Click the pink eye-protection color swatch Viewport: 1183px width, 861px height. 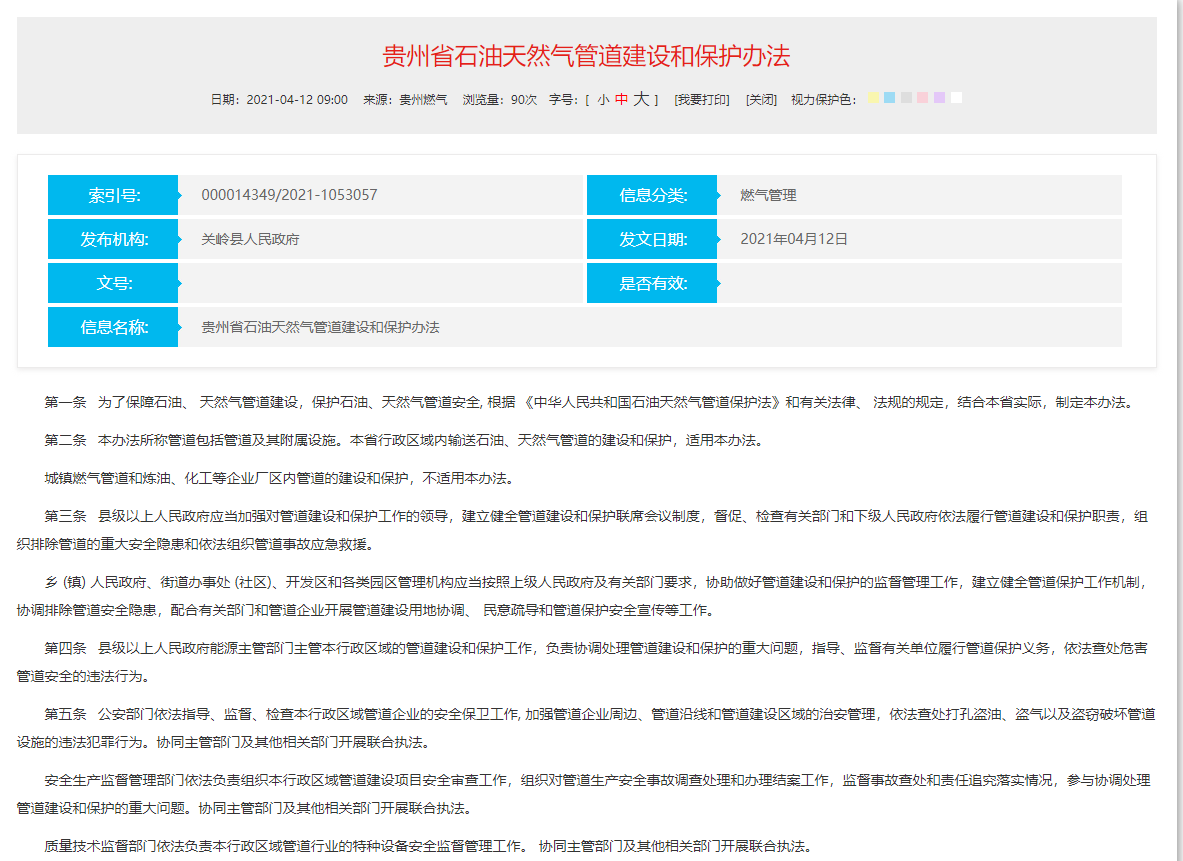point(920,97)
